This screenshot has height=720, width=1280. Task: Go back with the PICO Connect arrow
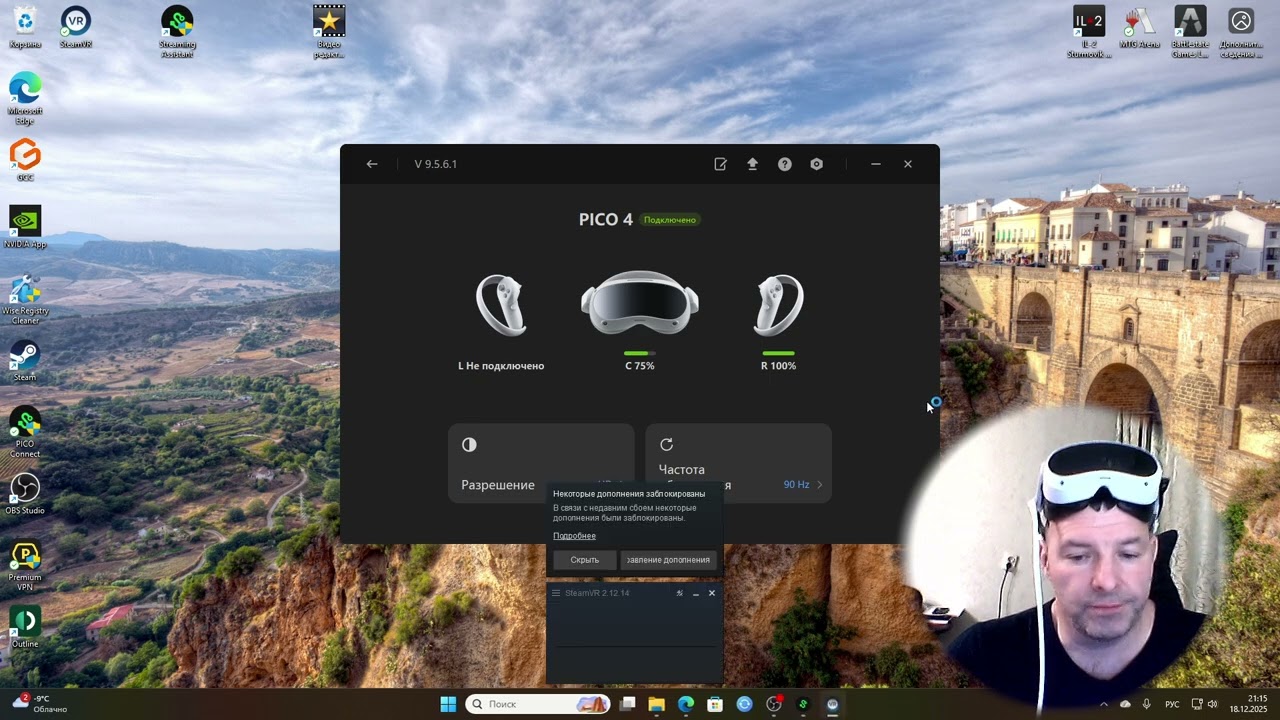tap(372, 164)
